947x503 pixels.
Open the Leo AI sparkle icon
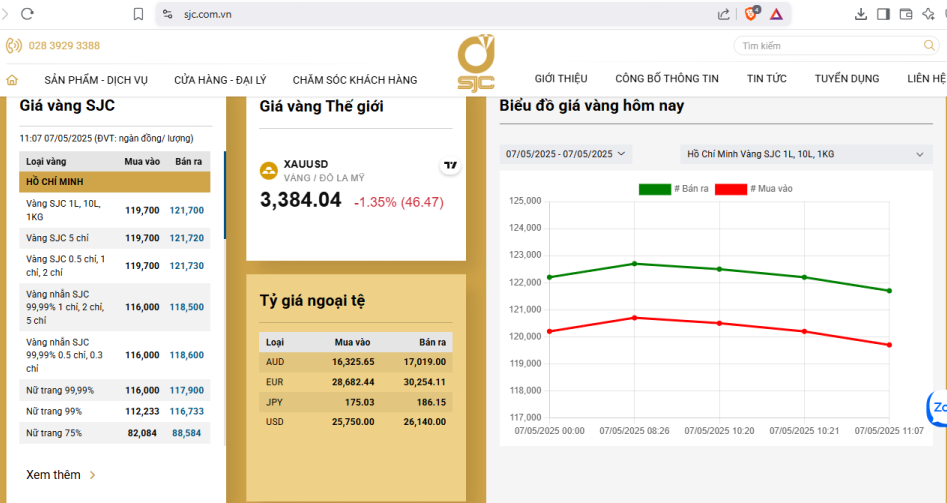(928, 14)
